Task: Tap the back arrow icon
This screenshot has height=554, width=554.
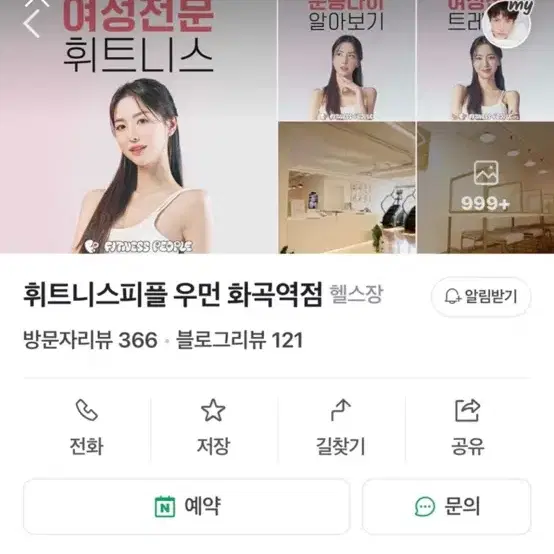Action: (31, 23)
